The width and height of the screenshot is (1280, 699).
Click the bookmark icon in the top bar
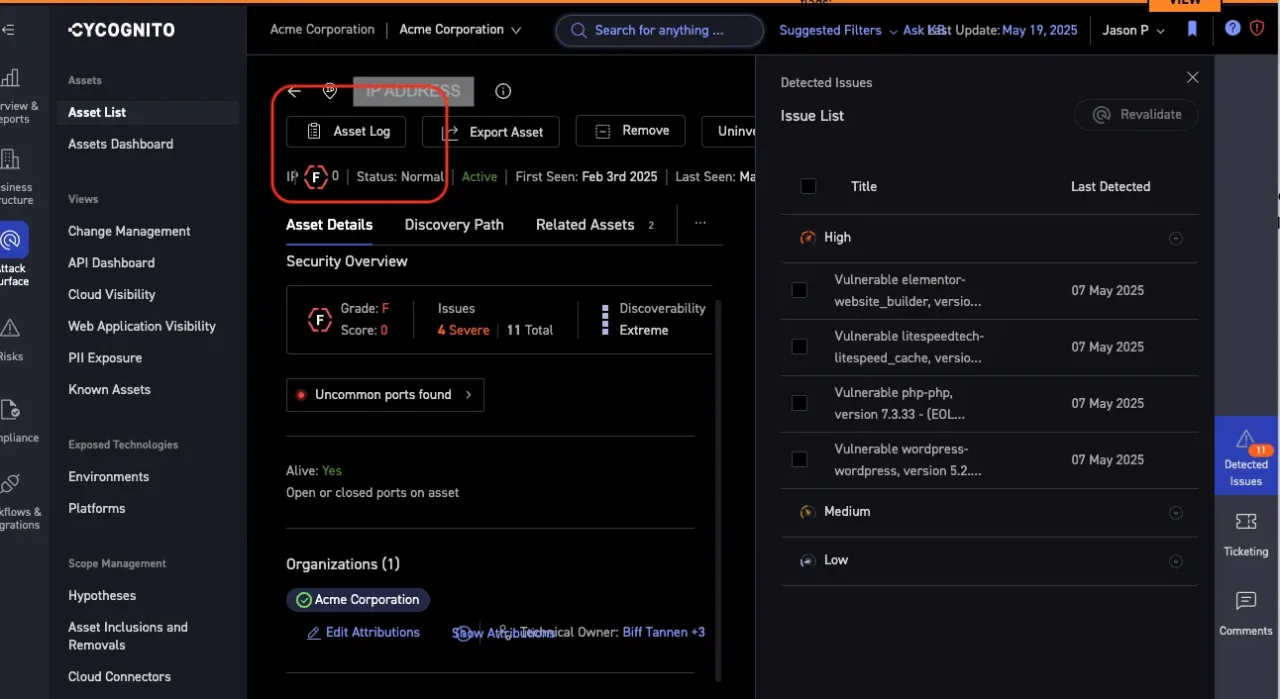1192,30
